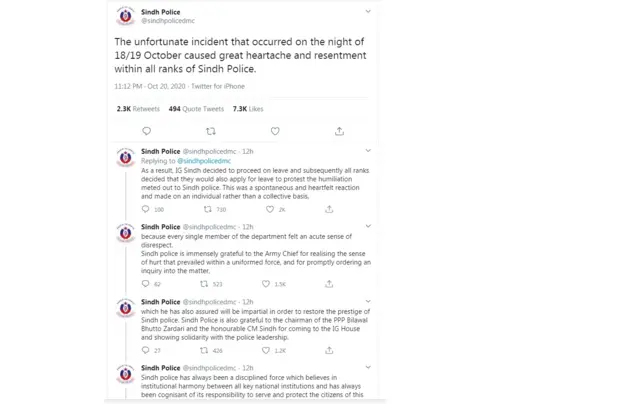Share the reply mentioning Bilawal Bhutto Zardari

324,350
